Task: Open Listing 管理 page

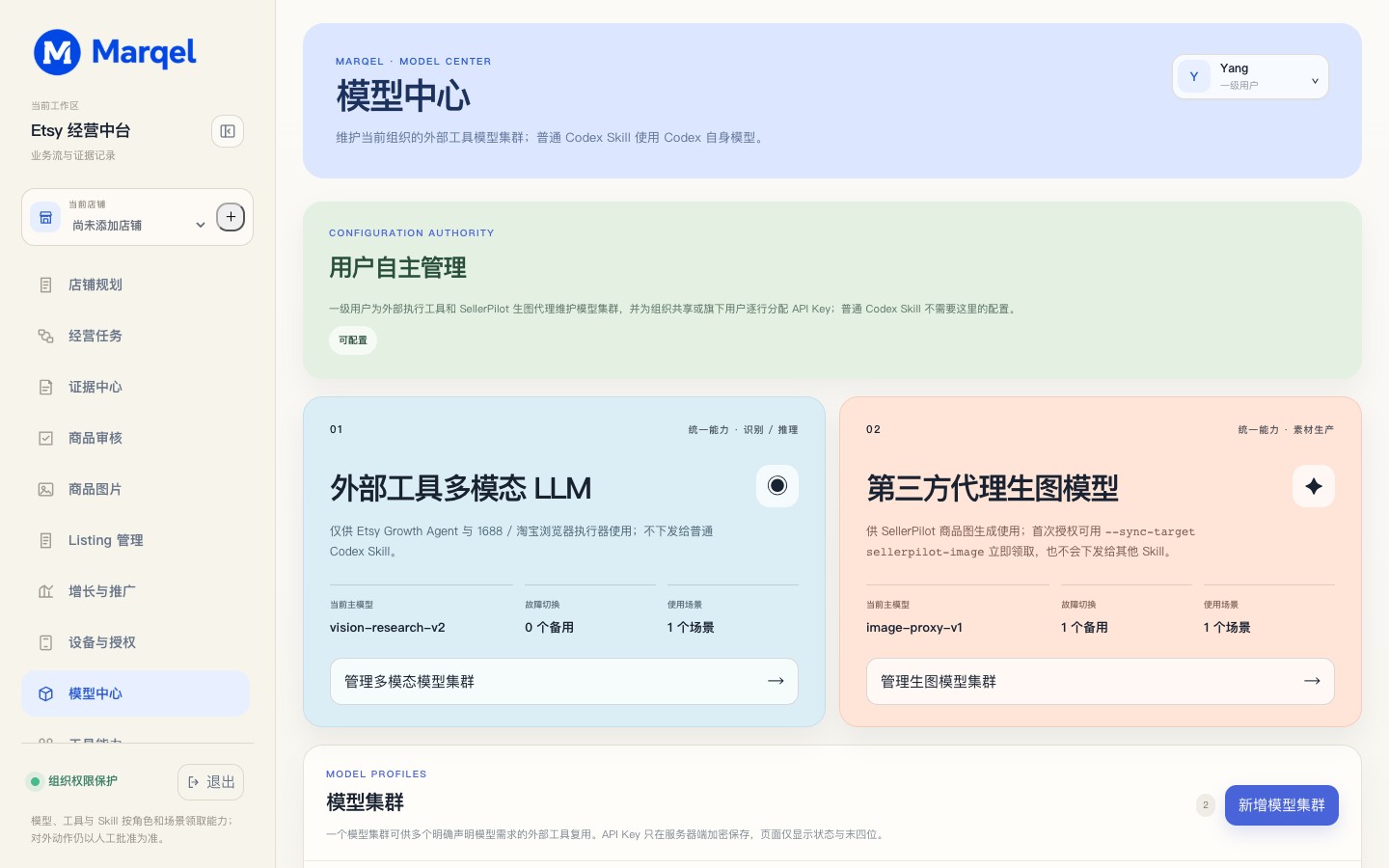Action: tap(135, 540)
